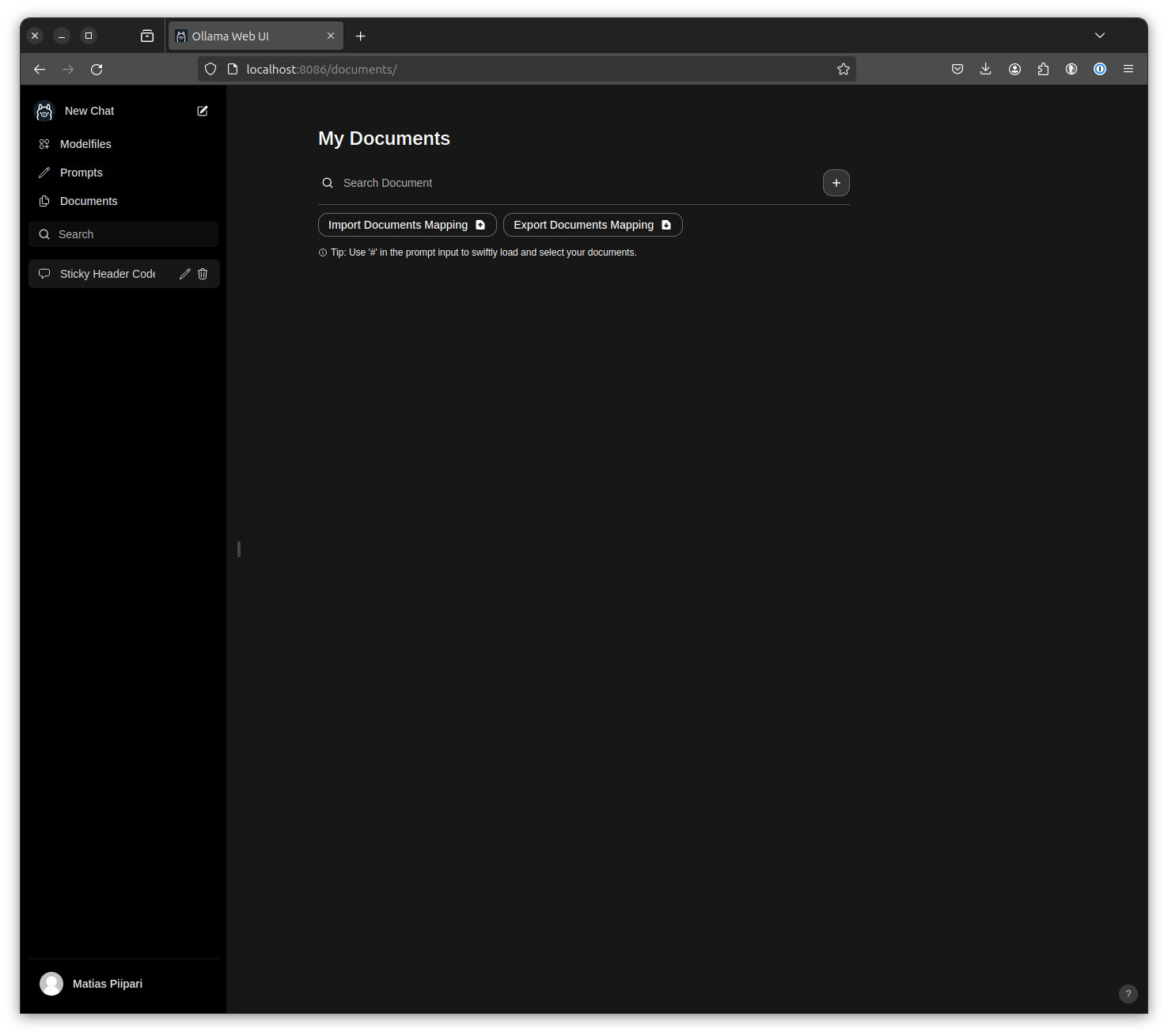Open Firefox Pocket save icon
The width and height of the screenshot is (1168, 1036).
[958, 69]
